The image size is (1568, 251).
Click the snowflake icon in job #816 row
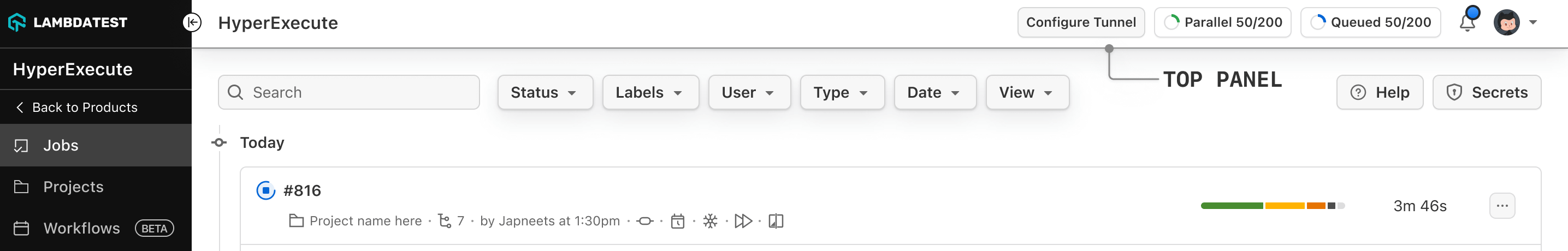tap(711, 221)
